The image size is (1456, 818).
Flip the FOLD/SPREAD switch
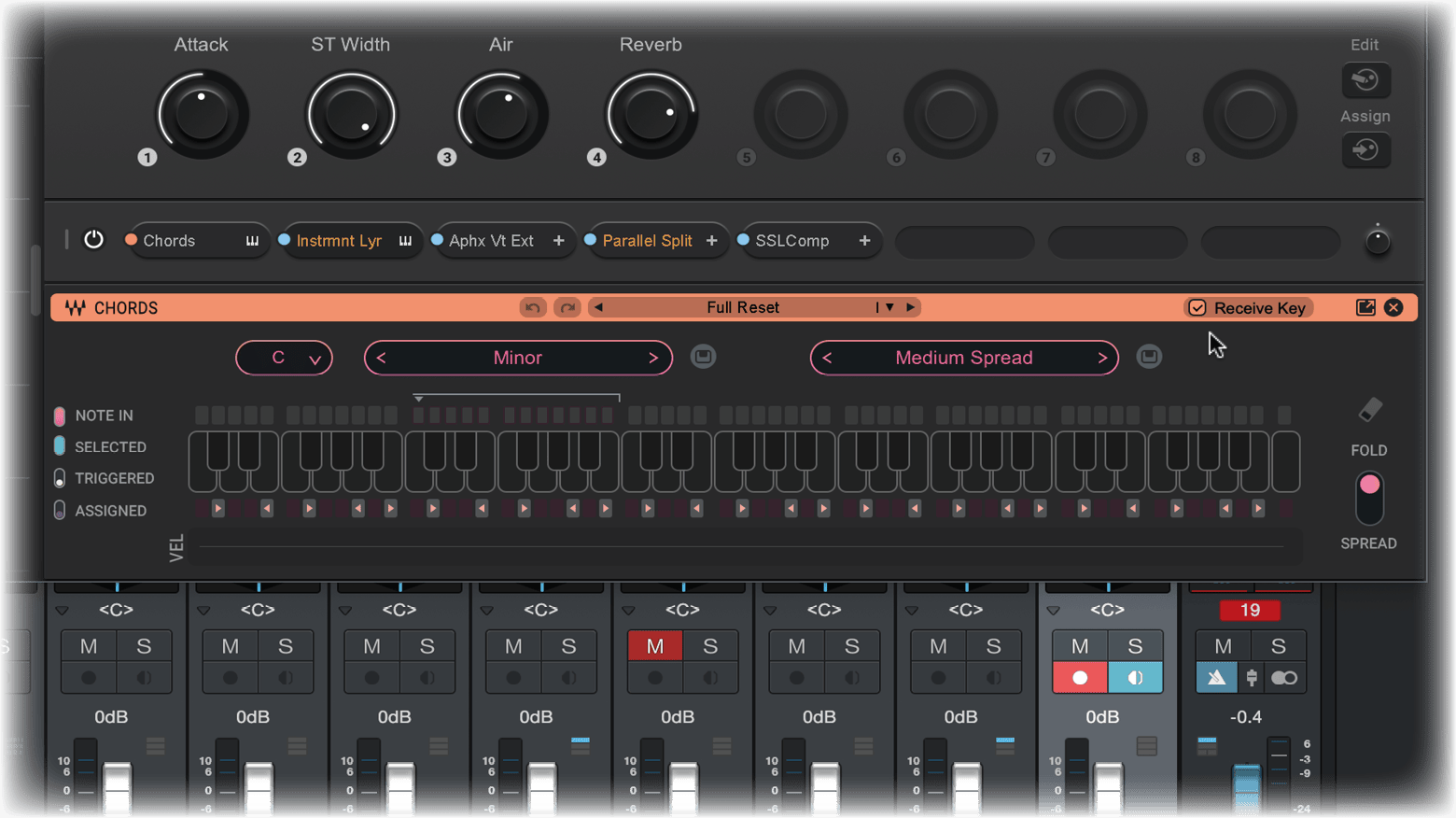point(1369,497)
